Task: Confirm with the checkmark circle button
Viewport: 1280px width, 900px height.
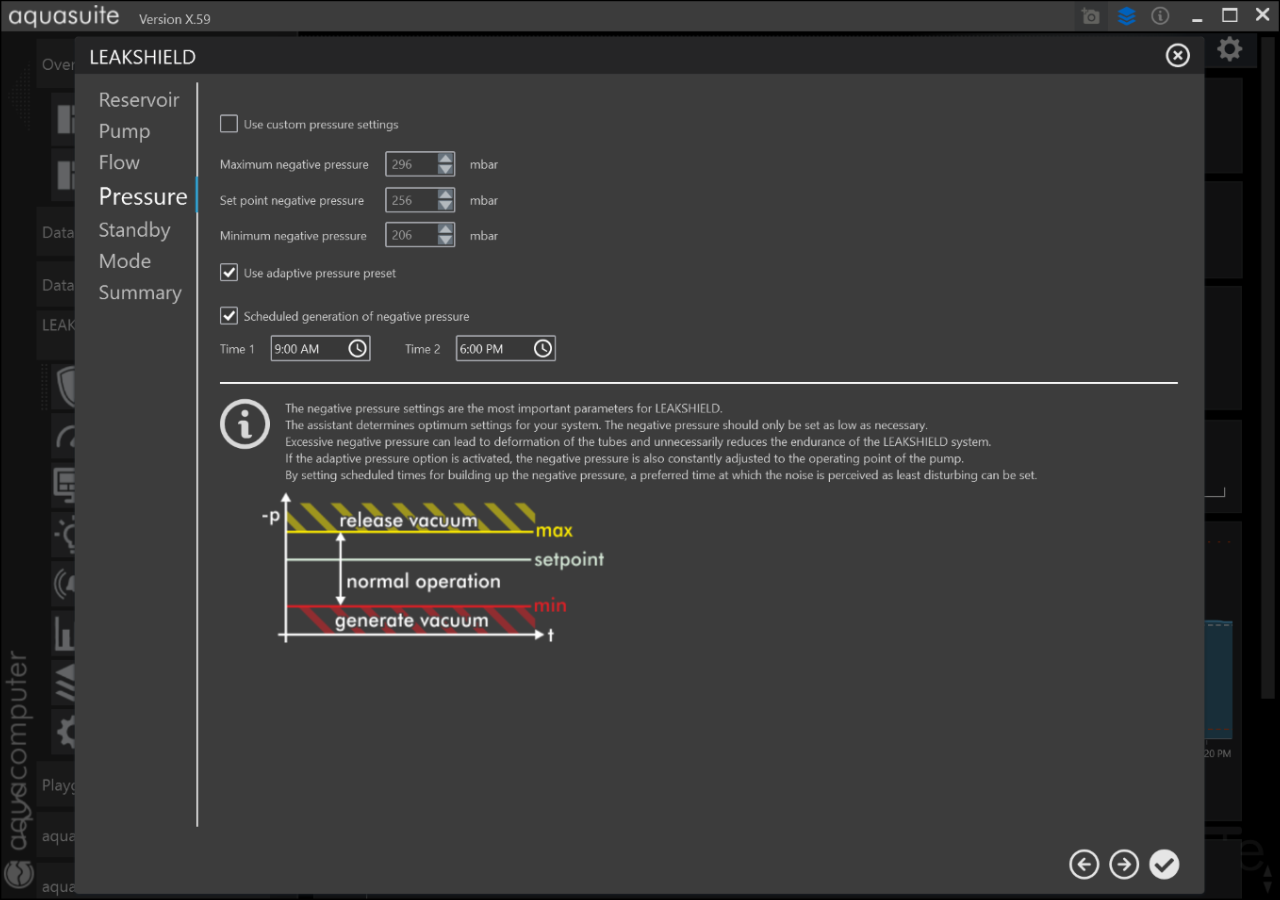Action: [x=1164, y=864]
